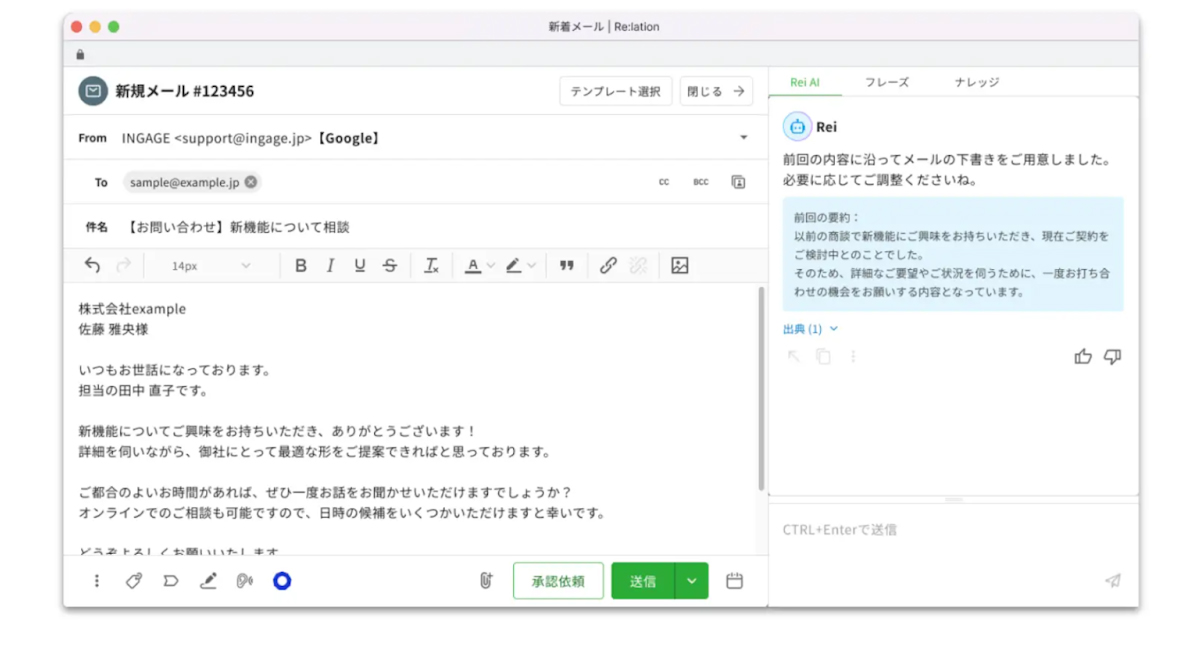Click the blue circle Rei AI icon
The width and height of the screenshot is (1201, 648).
282,581
